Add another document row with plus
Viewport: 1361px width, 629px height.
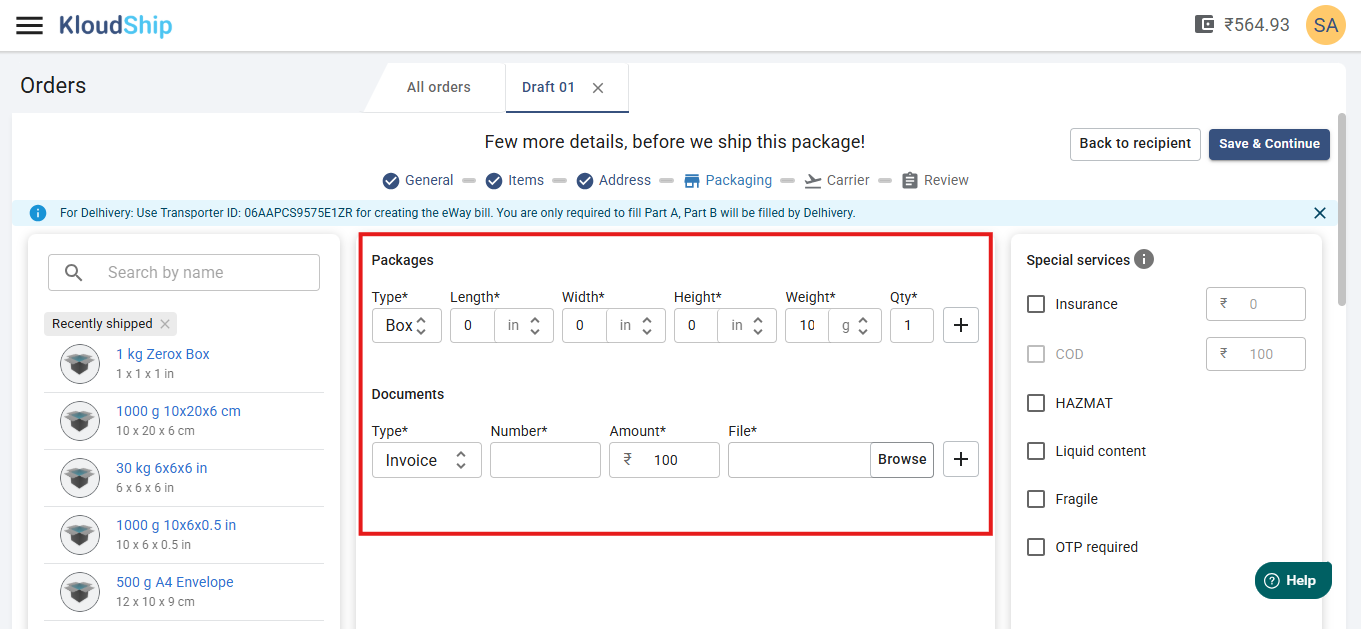961,460
